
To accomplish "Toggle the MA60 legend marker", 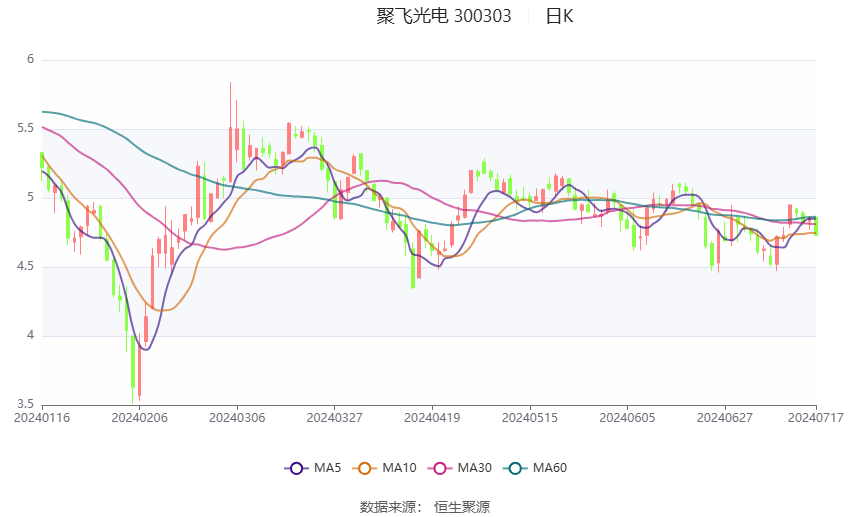I will point(515,468).
